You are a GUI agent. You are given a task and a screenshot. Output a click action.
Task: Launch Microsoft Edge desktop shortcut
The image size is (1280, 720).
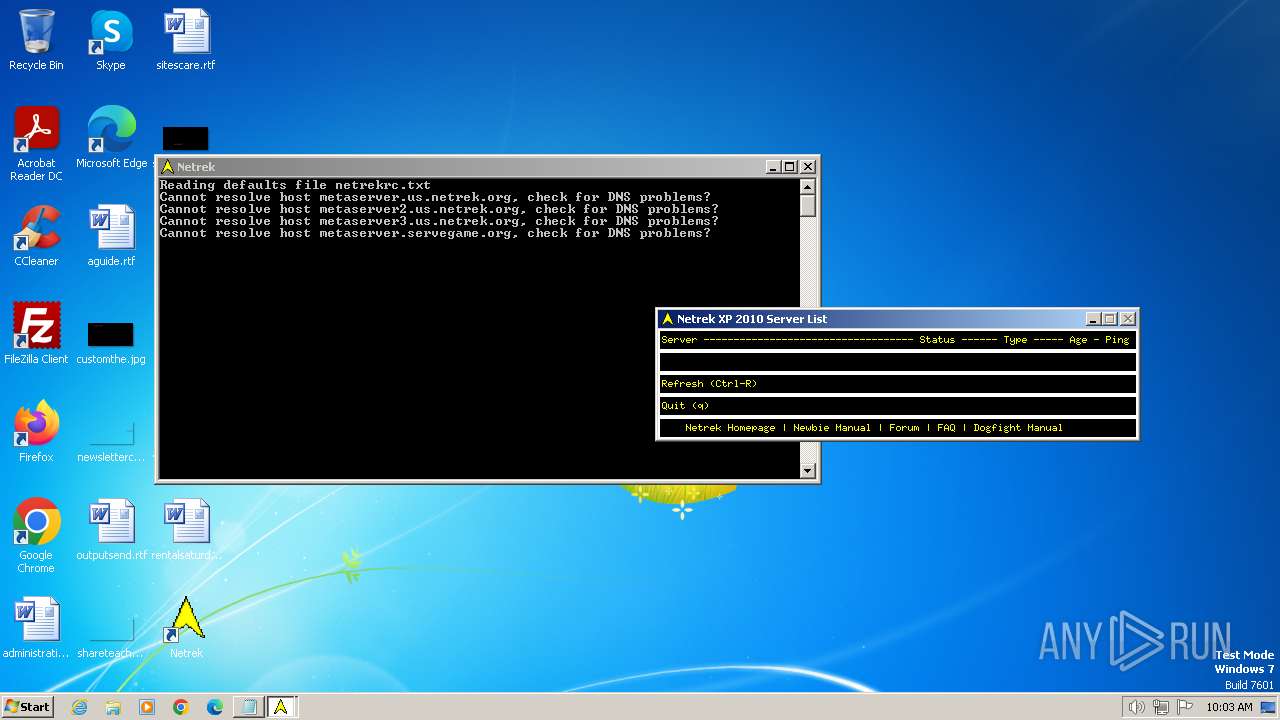[x=111, y=138]
